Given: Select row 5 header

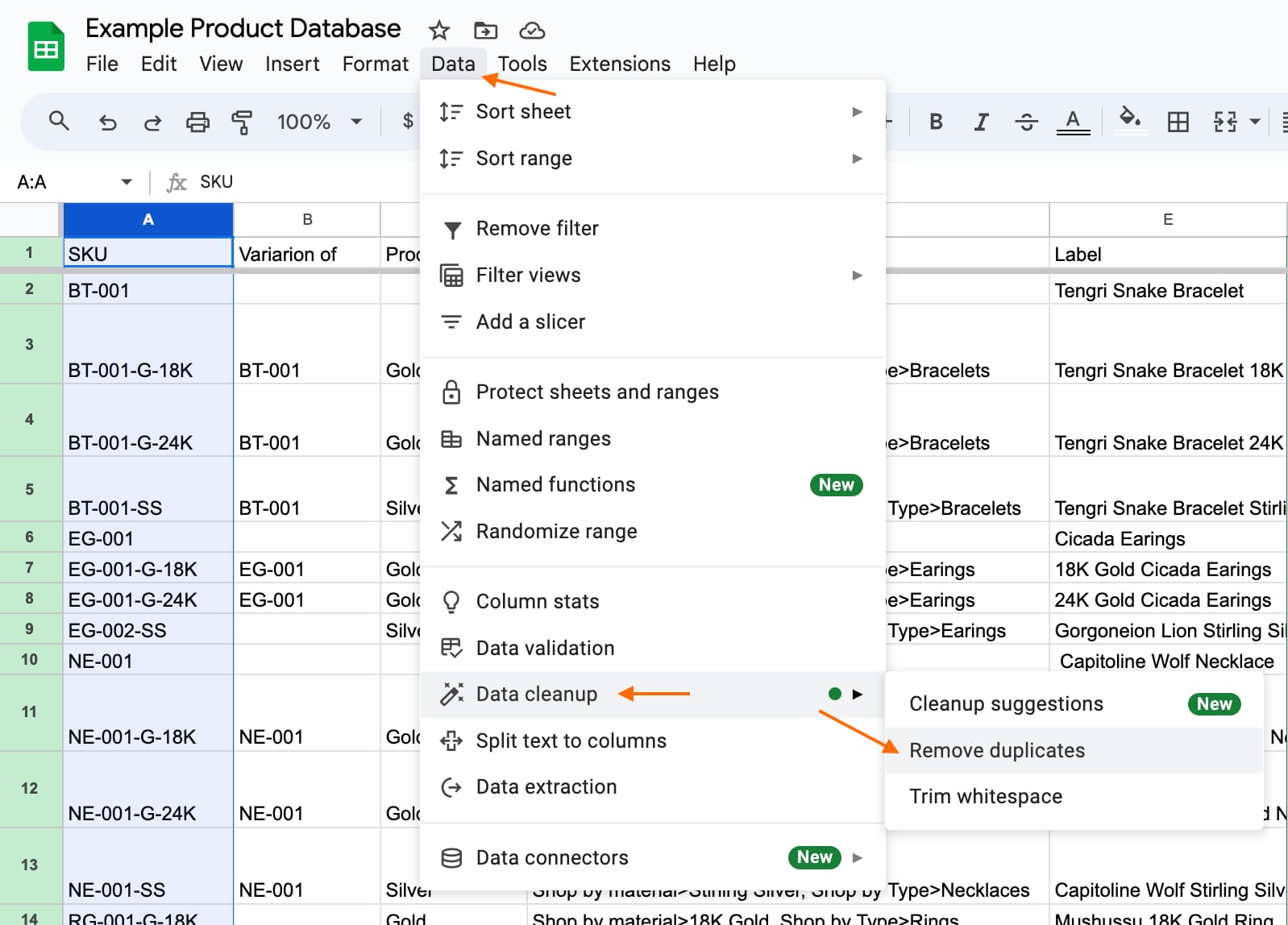Looking at the screenshot, I should [x=30, y=489].
